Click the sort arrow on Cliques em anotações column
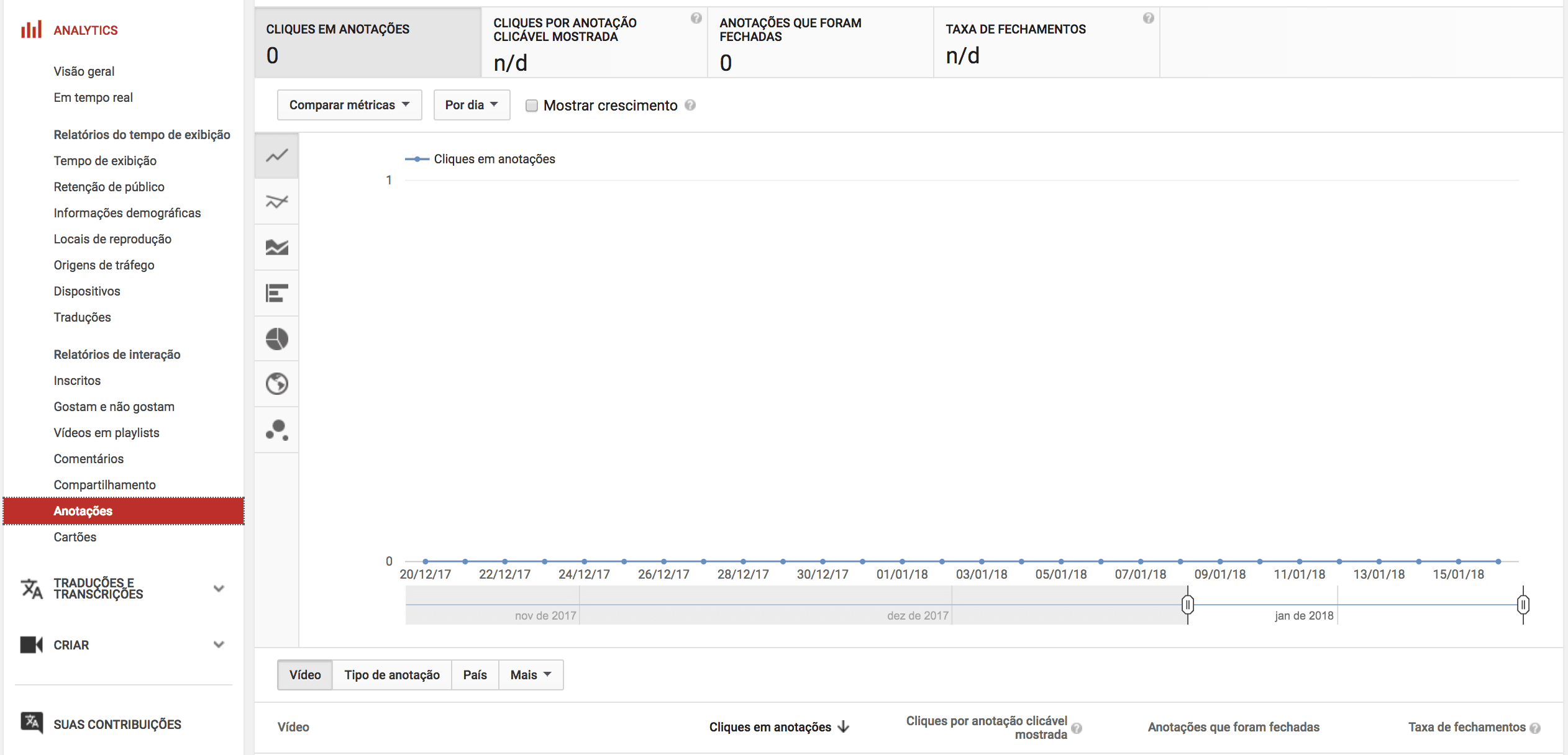The width and height of the screenshot is (1568, 755). click(x=844, y=726)
